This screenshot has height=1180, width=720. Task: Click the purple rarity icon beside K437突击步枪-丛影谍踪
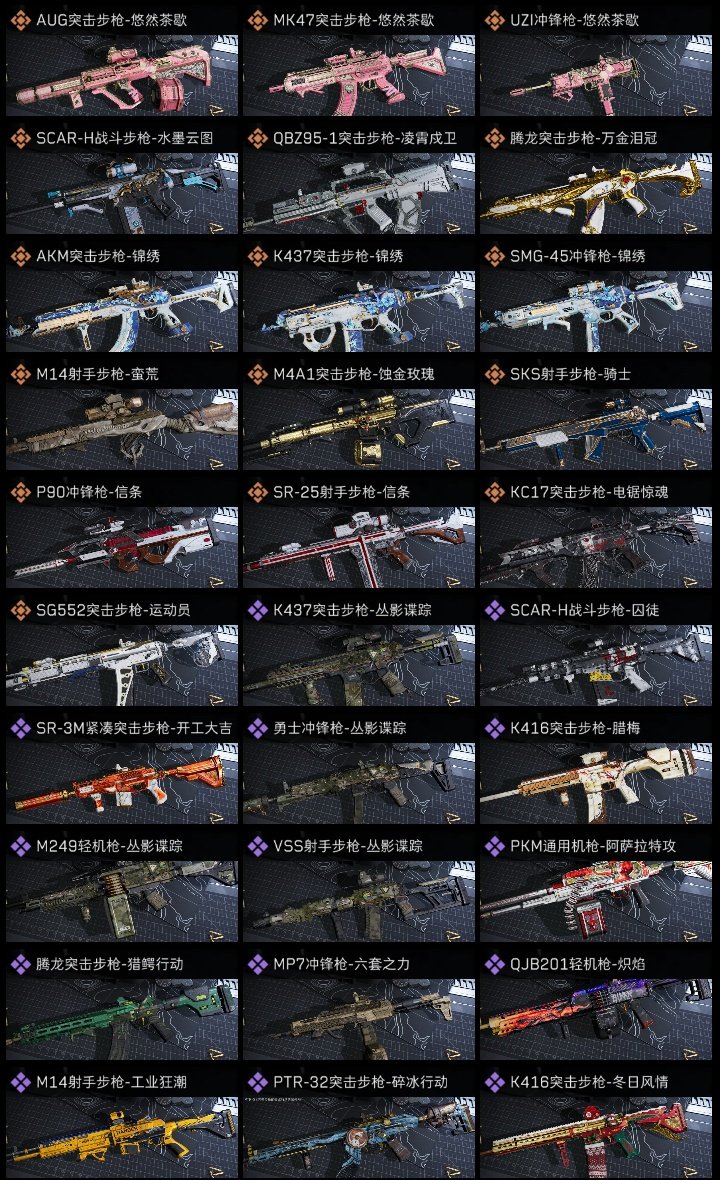pyautogui.click(x=257, y=610)
